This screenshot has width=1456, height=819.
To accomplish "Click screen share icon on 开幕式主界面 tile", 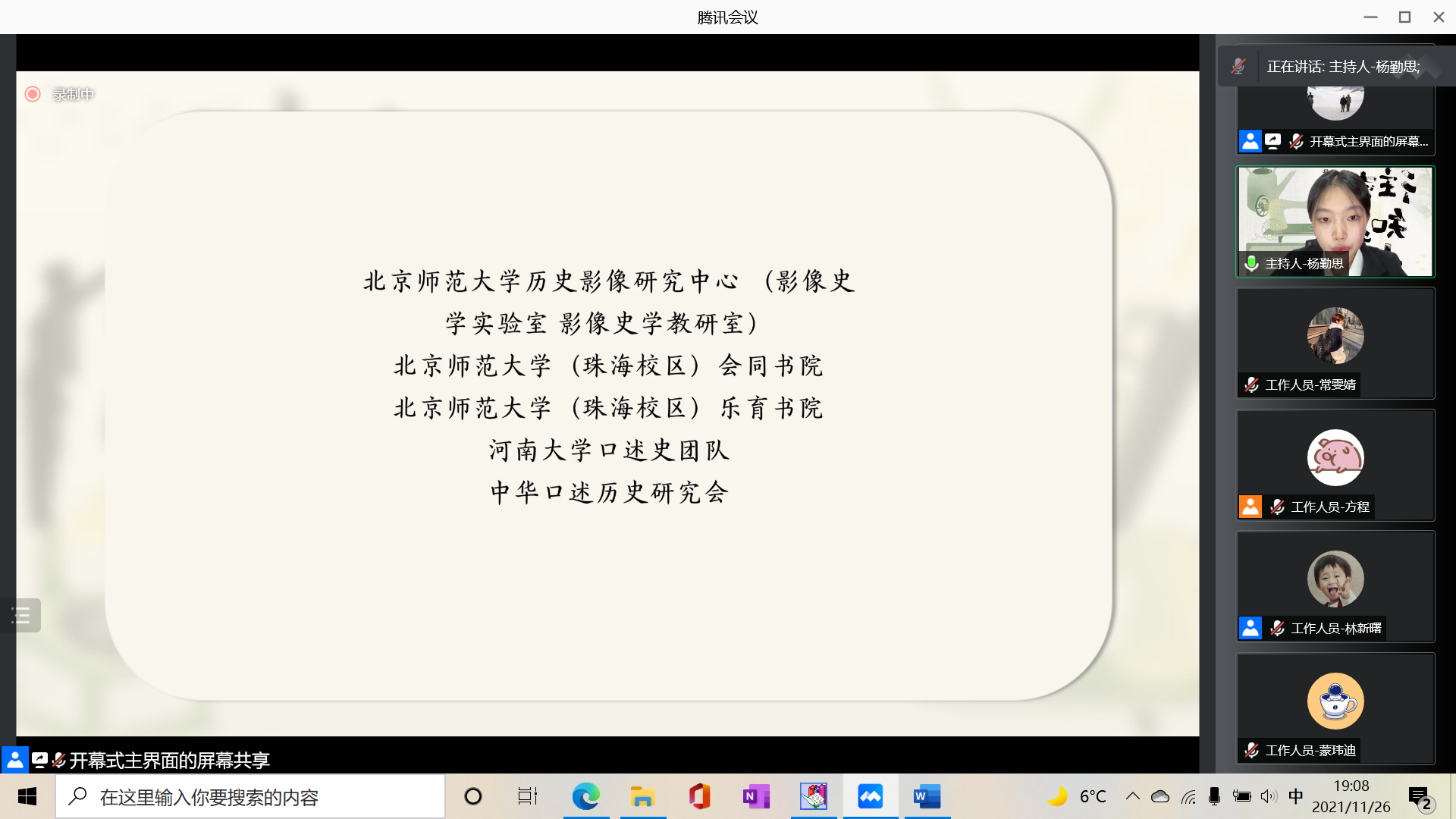I will tap(1273, 141).
